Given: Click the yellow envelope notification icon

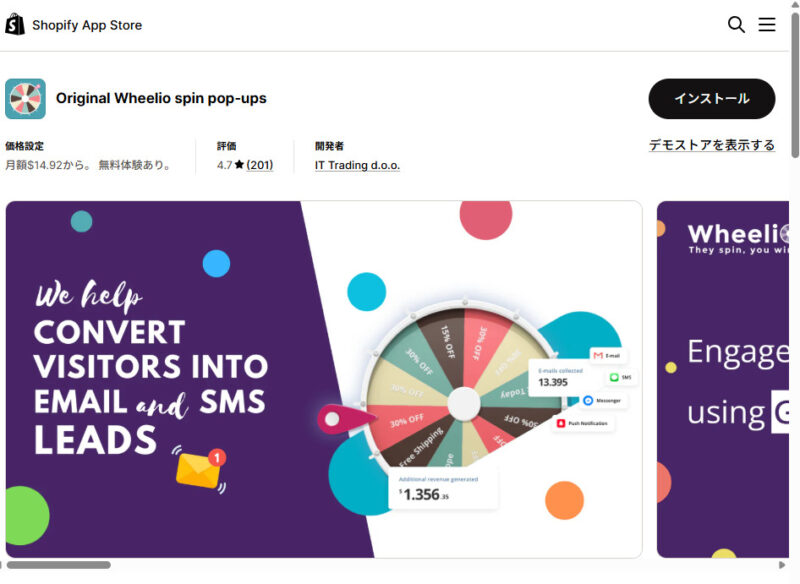Looking at the screenshot, I should (200, 468).
